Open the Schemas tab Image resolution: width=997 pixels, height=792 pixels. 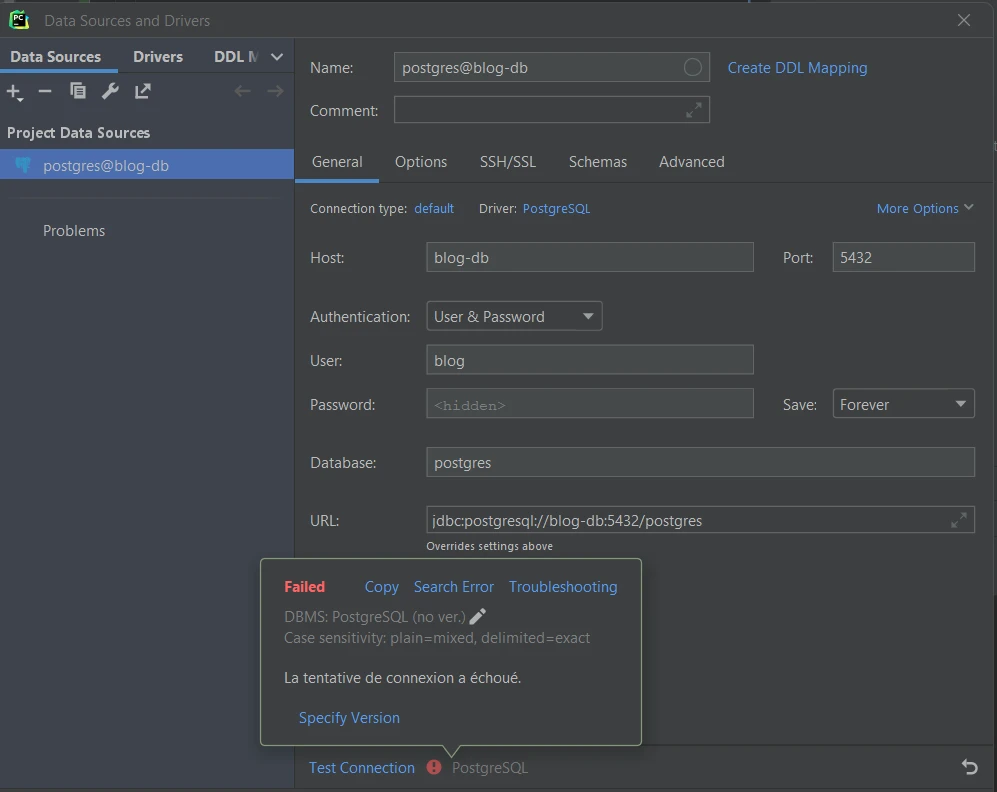(x=597, y=162)
